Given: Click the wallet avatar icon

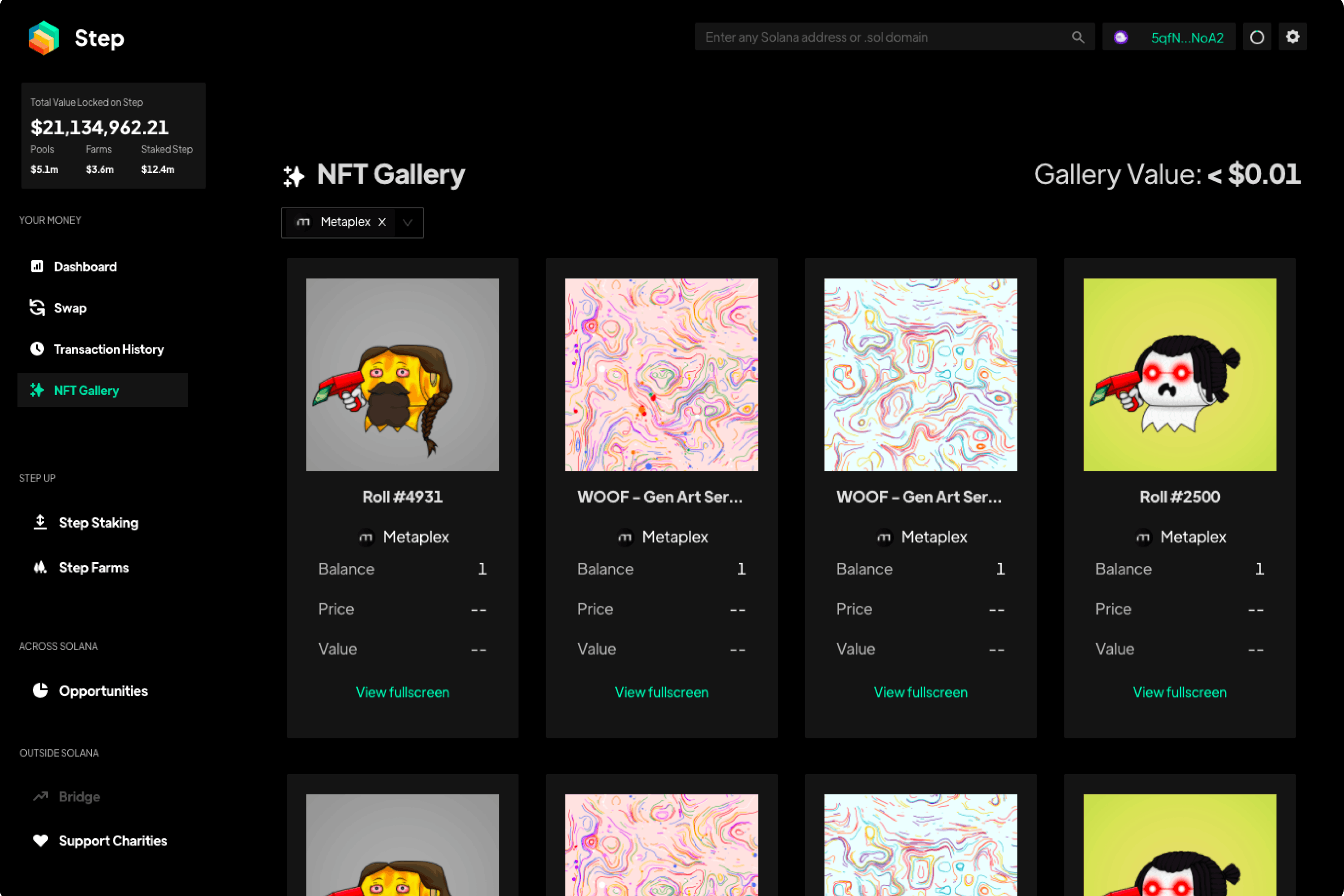Looking at the screenshot, I should click(1120, 37).
